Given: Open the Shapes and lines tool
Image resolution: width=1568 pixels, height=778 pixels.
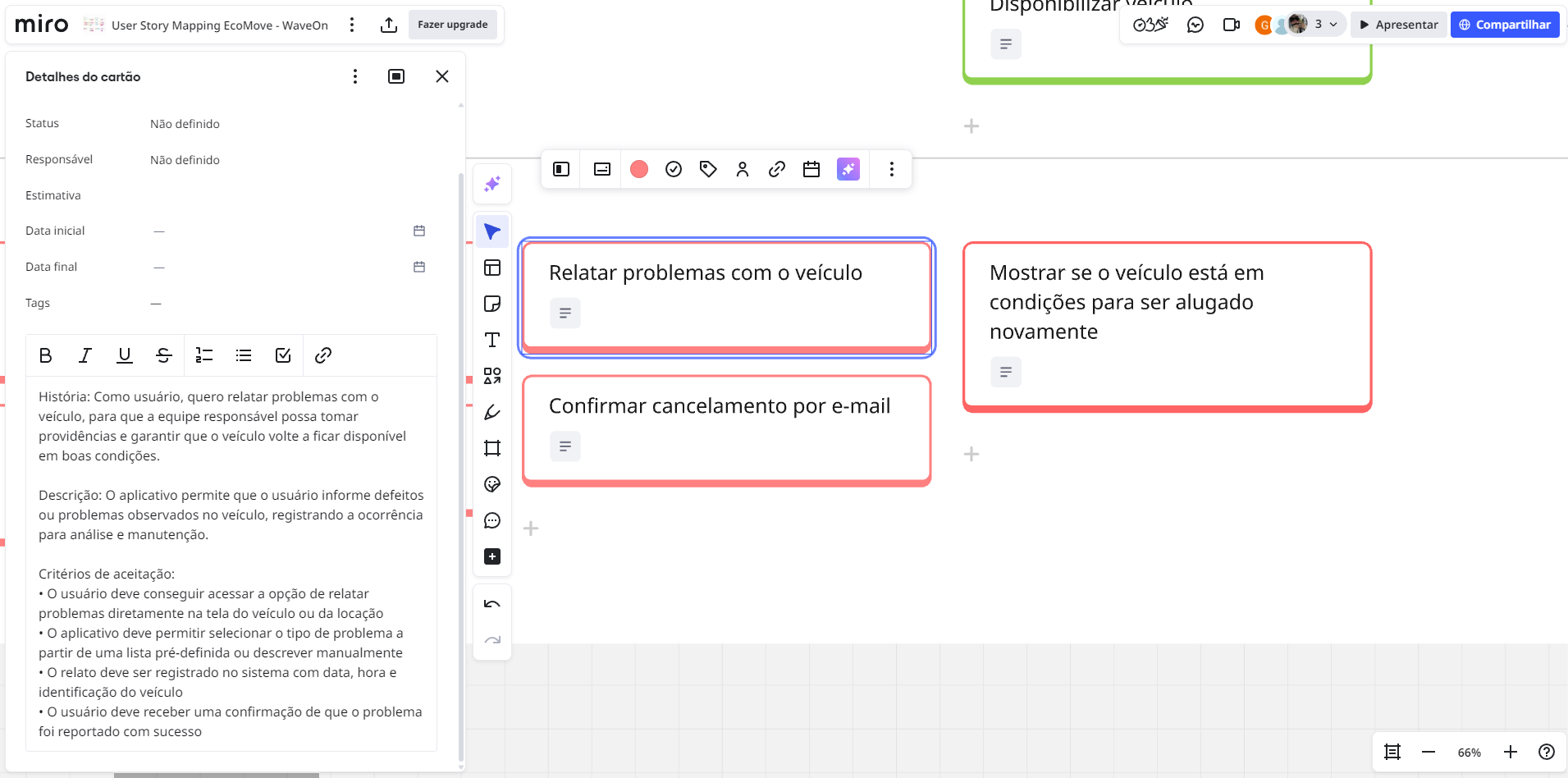Looking at the screenshot, I should tap(492, 376).
